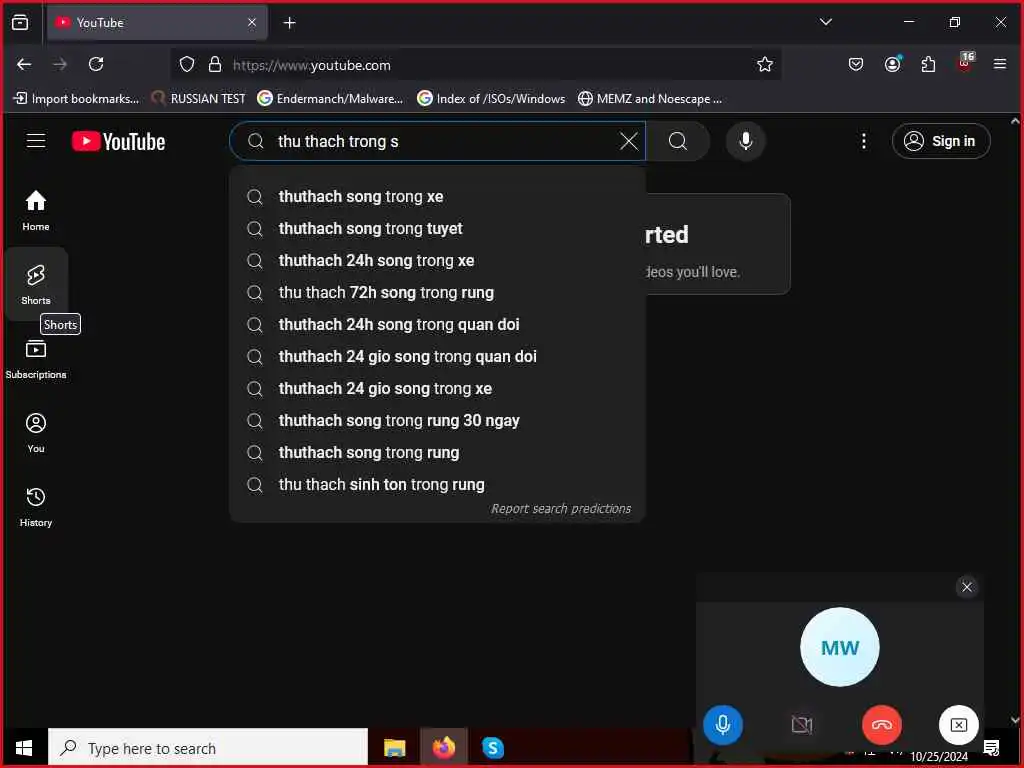The image size is (1024, 768).
Task: Click Report search predictions link
Action: click(560, 509)
